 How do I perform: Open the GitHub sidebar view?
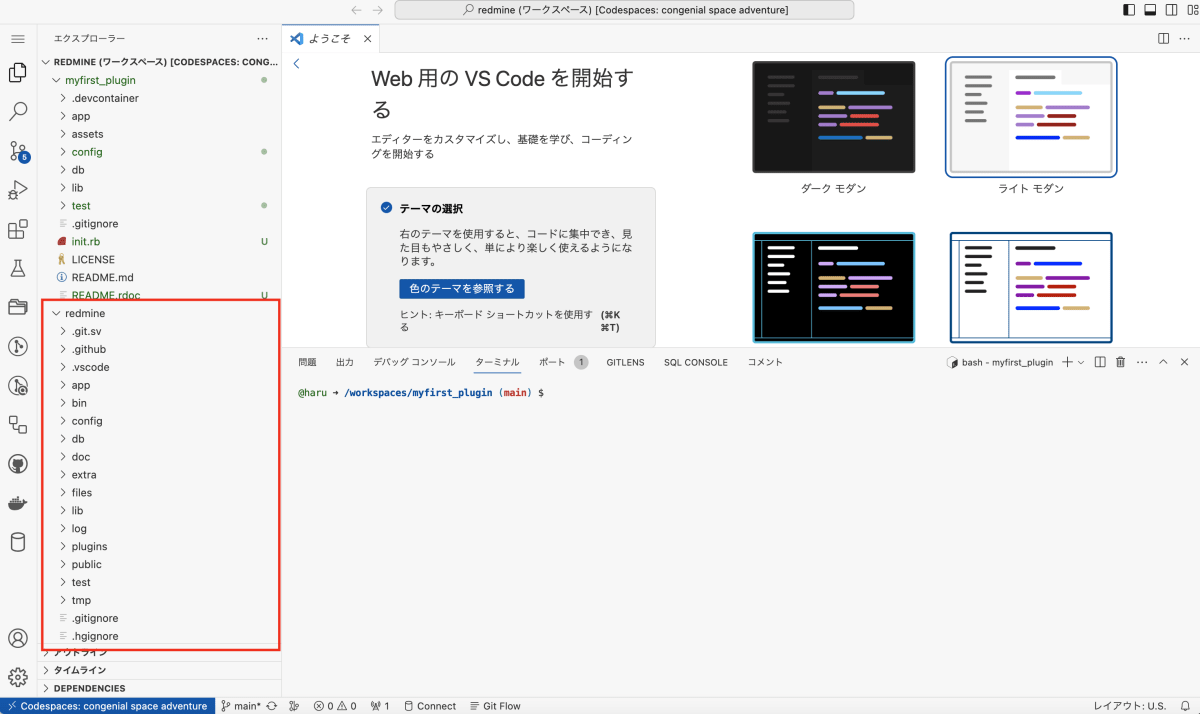point(16,463)
